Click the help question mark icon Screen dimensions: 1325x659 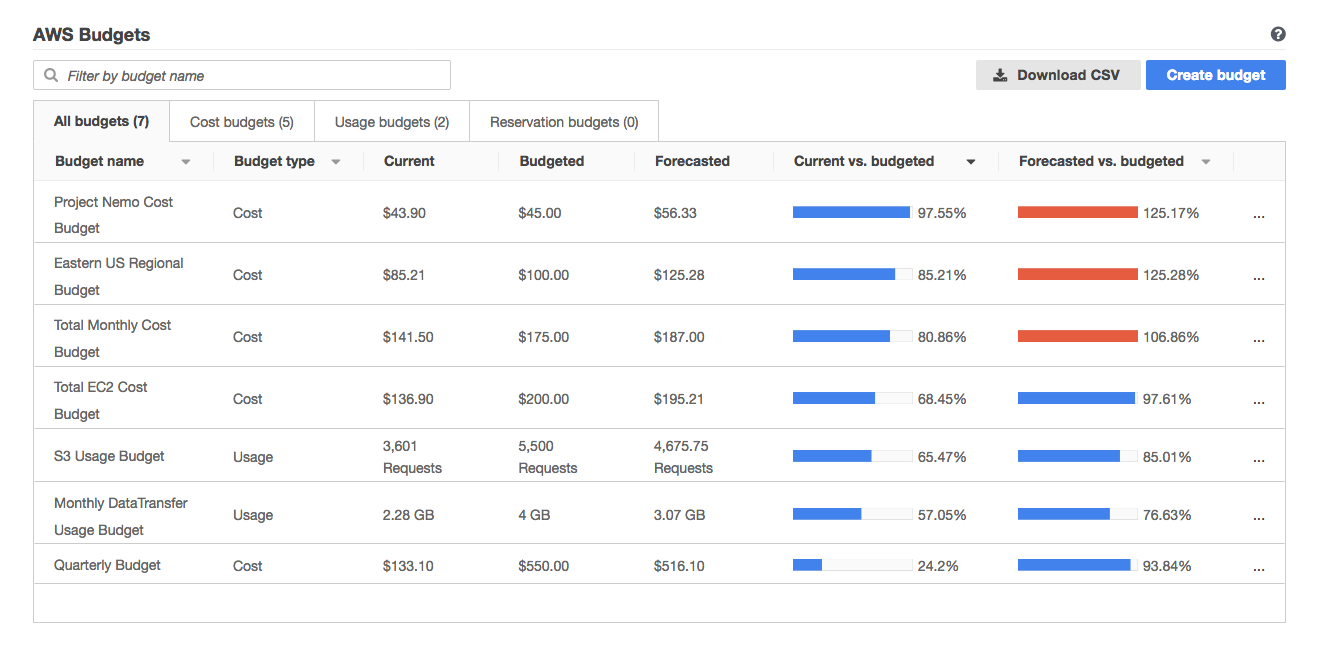click(1278, 34)
